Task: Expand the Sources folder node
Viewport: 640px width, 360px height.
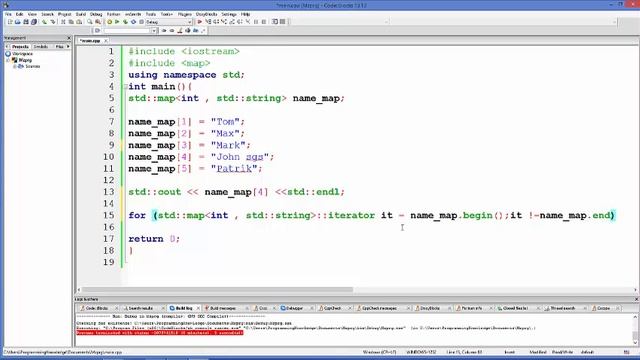Action: click(15, 66)
